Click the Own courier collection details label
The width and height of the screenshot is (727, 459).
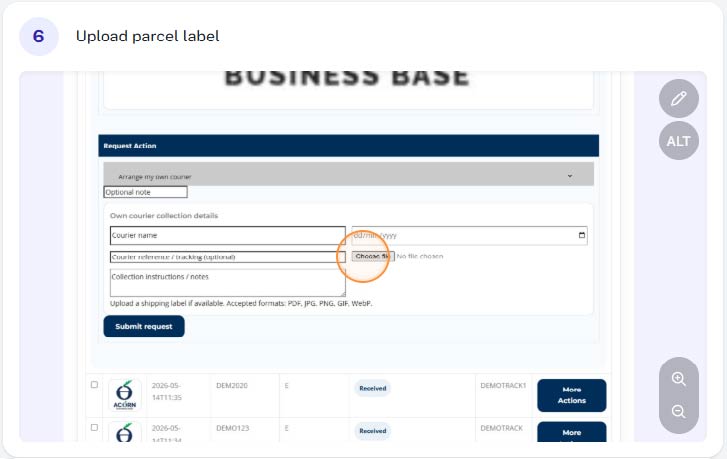(164, 216)
